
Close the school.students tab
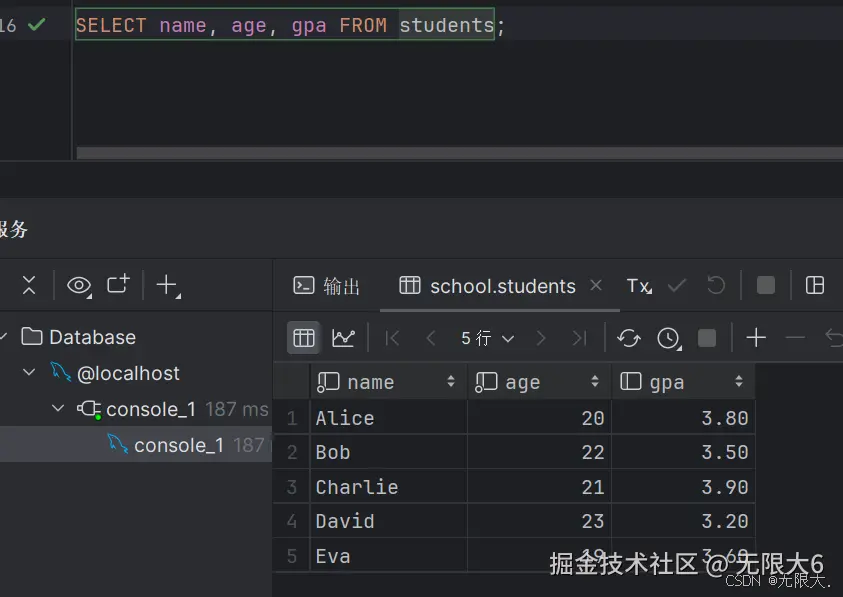[596, 286]
